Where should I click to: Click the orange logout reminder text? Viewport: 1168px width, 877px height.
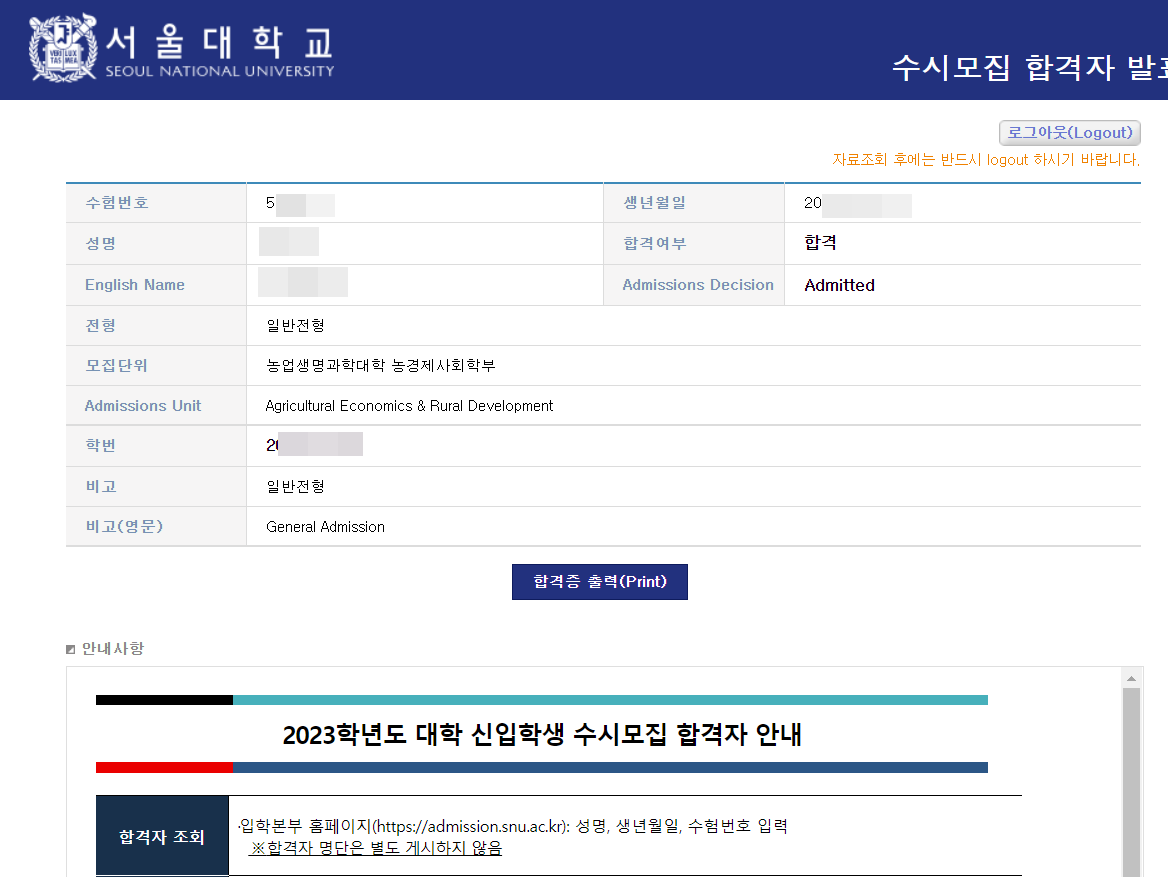(x=986, y=159)
